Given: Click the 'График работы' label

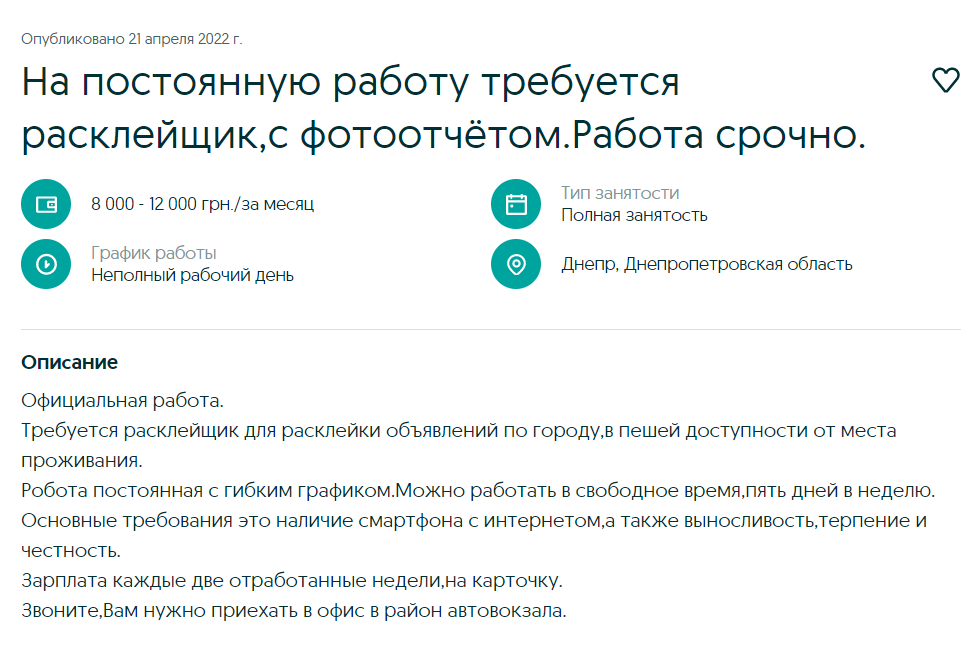Looking at the screenshot, I should pyautogui.click(x=154, y=253).
